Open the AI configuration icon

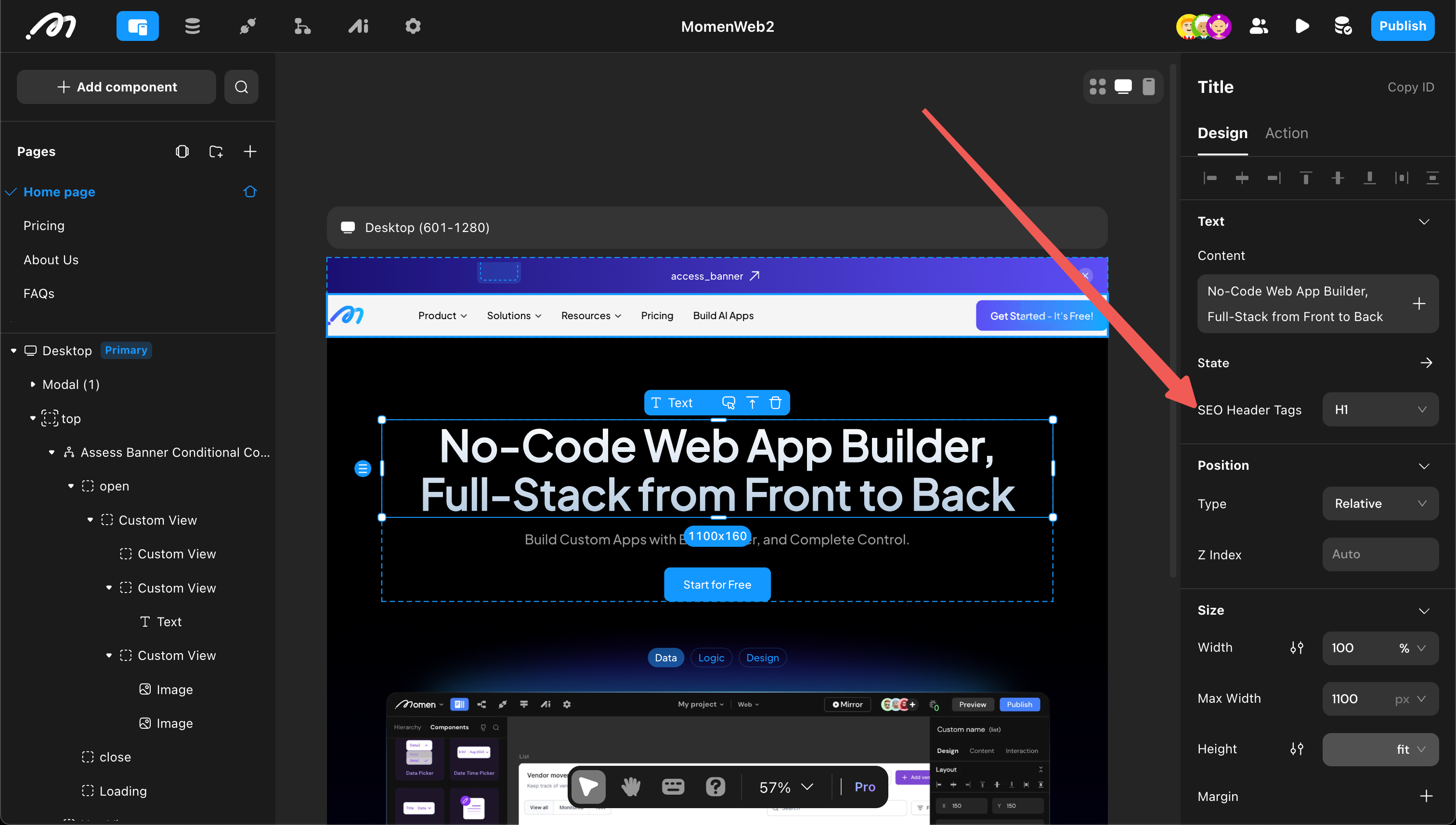358,26
